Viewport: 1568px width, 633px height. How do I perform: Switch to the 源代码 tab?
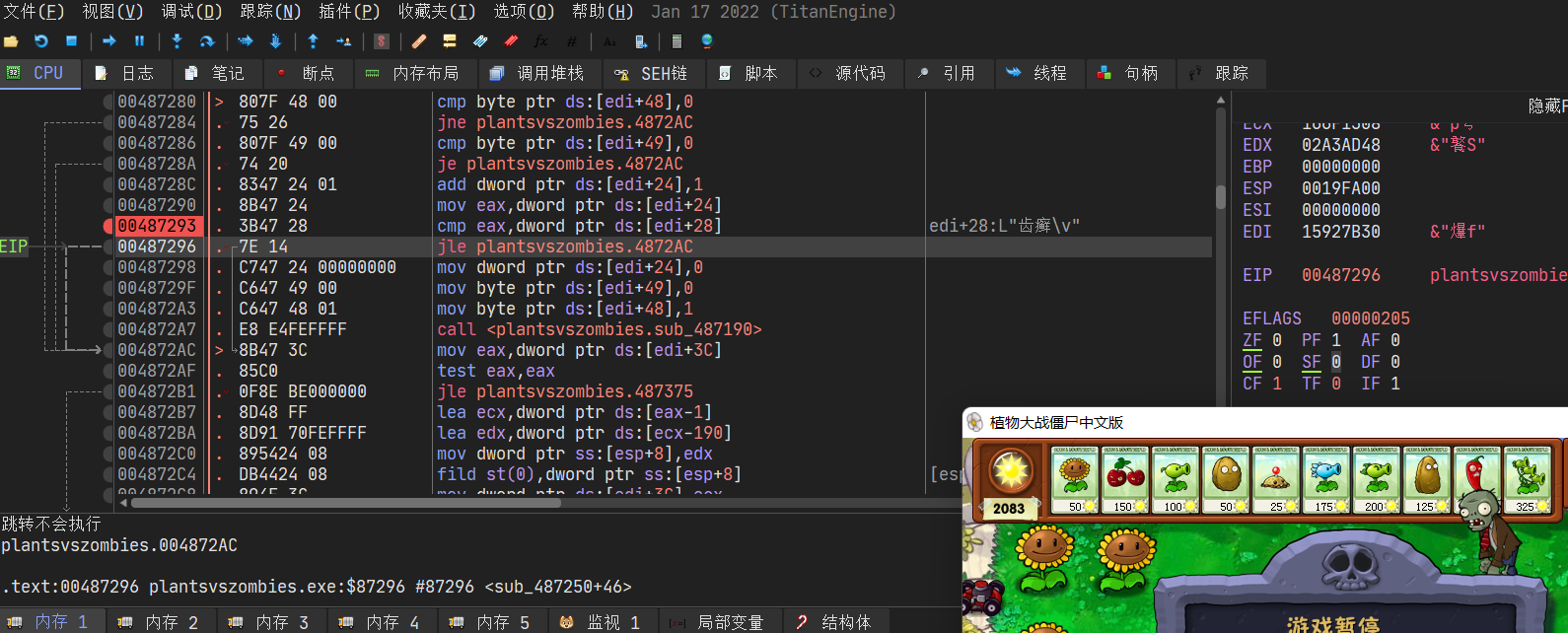(848, 73)
